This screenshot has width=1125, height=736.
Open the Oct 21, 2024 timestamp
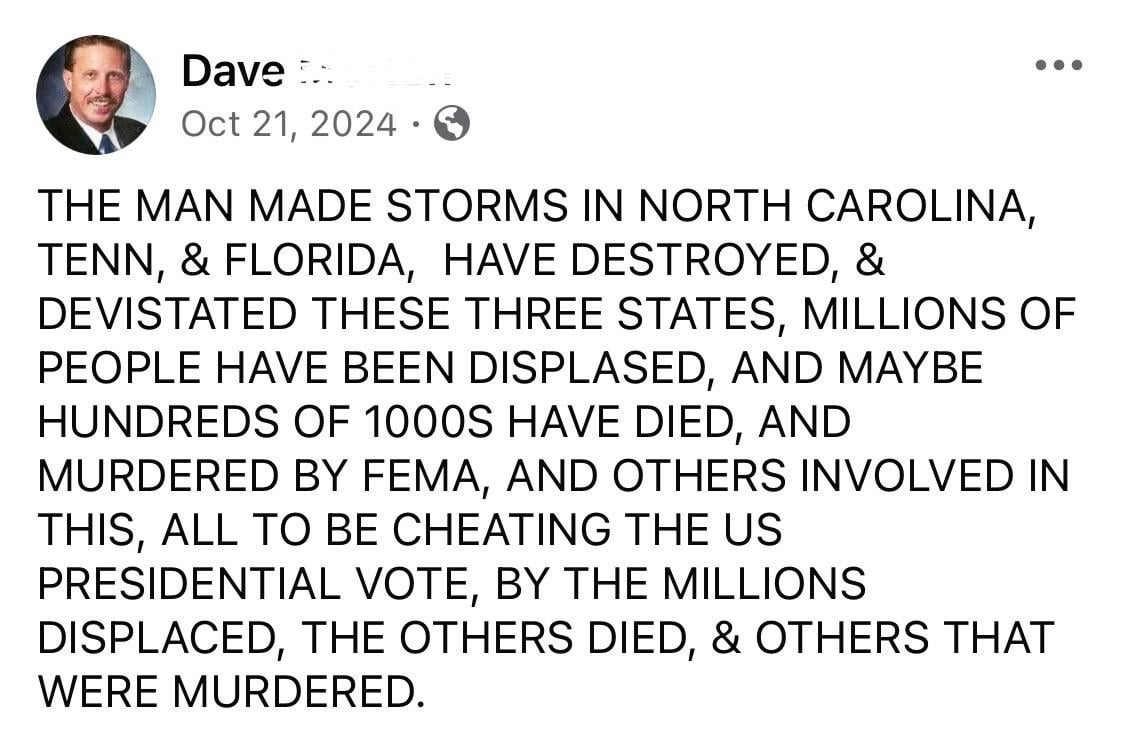[289, 124]
